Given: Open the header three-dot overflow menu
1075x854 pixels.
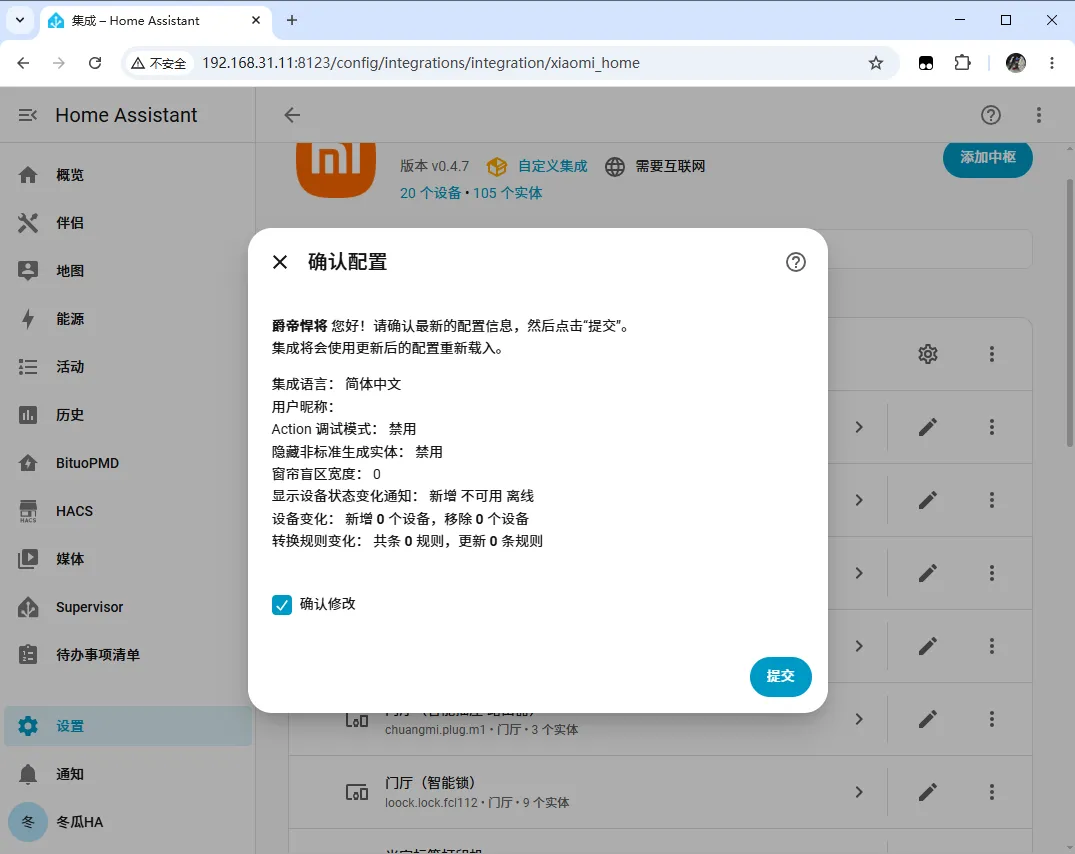Looking at the screenshot, I should 1039,115.
